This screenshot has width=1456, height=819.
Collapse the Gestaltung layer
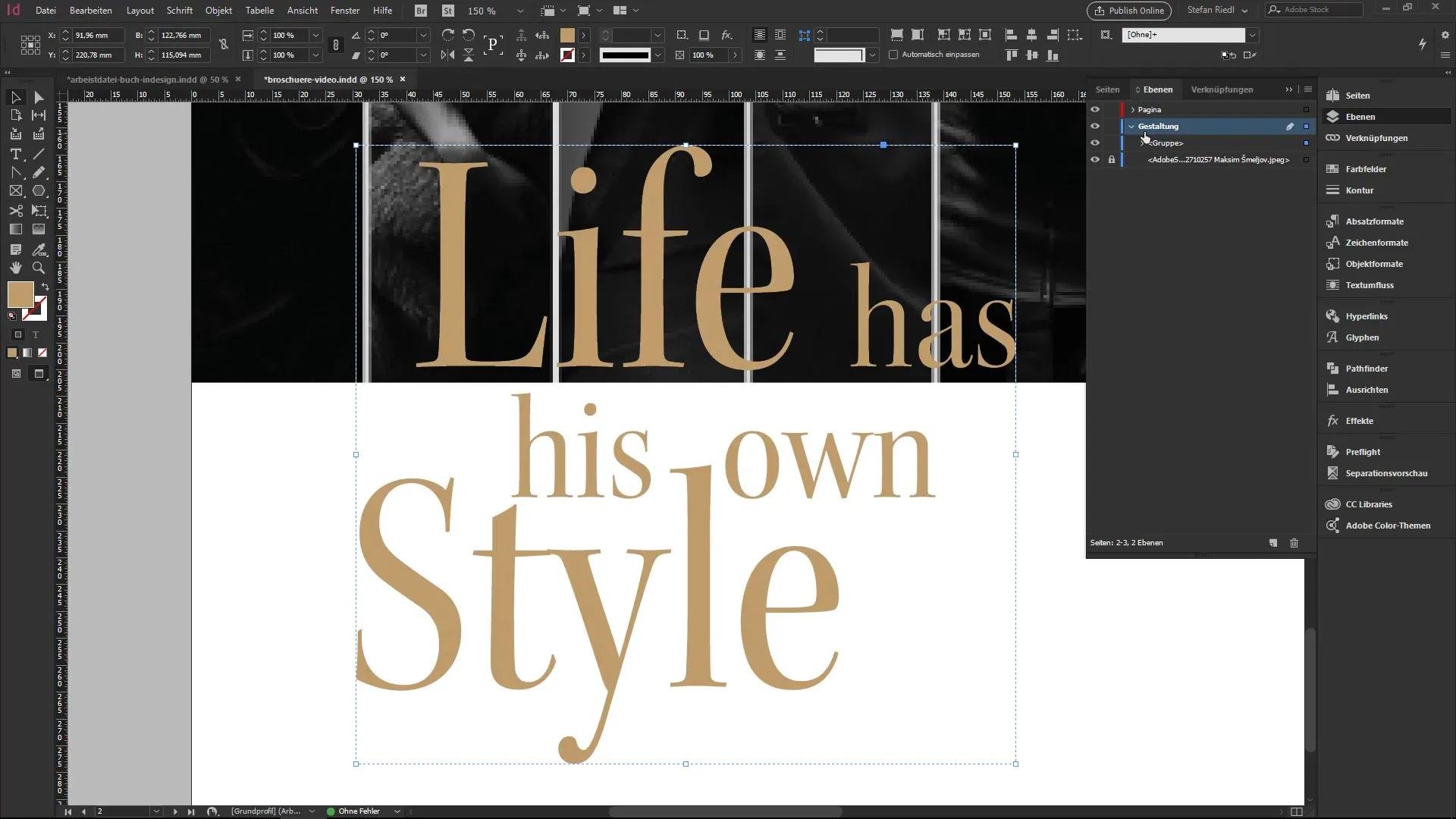pyautogui.click(x=1131, y=127)
